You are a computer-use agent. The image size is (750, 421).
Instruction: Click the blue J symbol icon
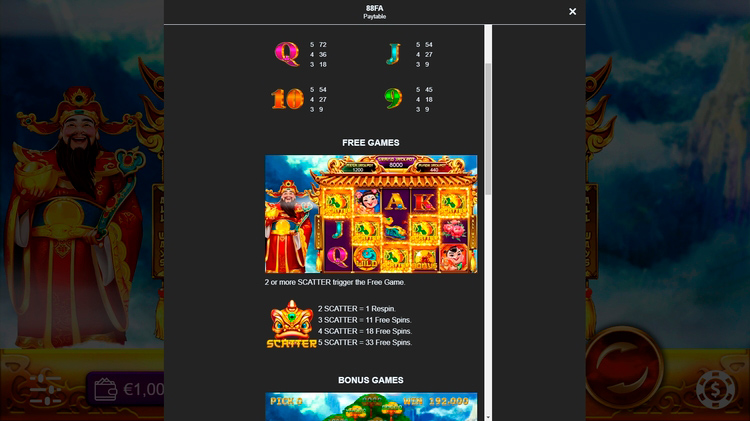pyautogui.click(x=393, y=54)
